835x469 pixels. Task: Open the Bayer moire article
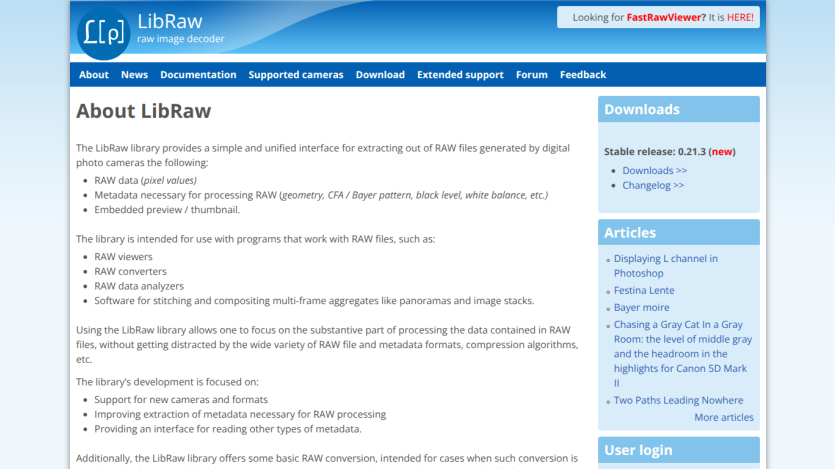[x=641, y=307]
